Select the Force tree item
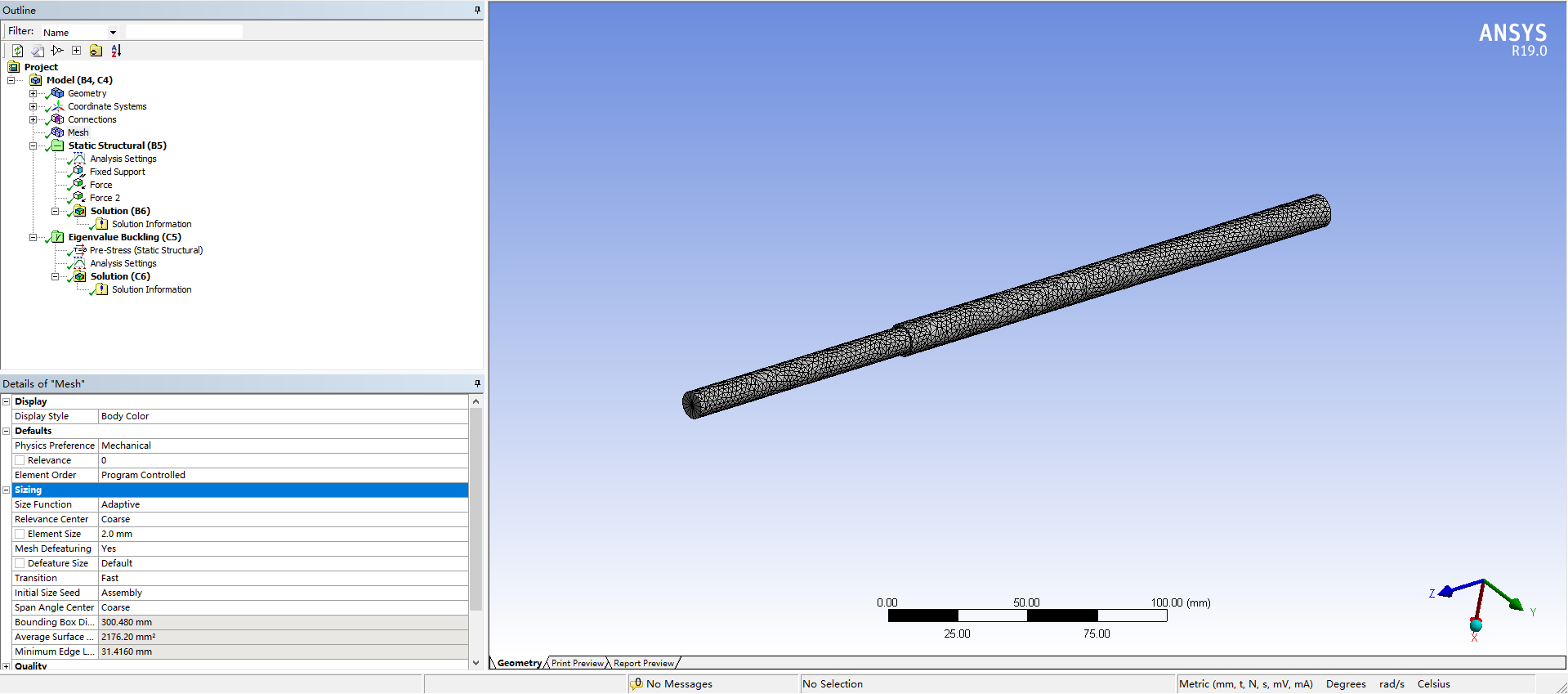Screen dimensions: 1568x694 coord(101,185)
